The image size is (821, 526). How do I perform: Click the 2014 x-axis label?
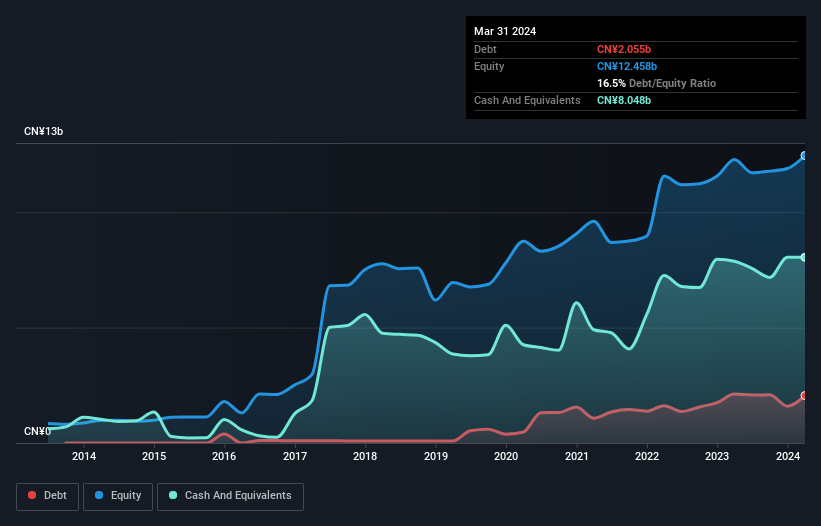[x=84, y=456]
